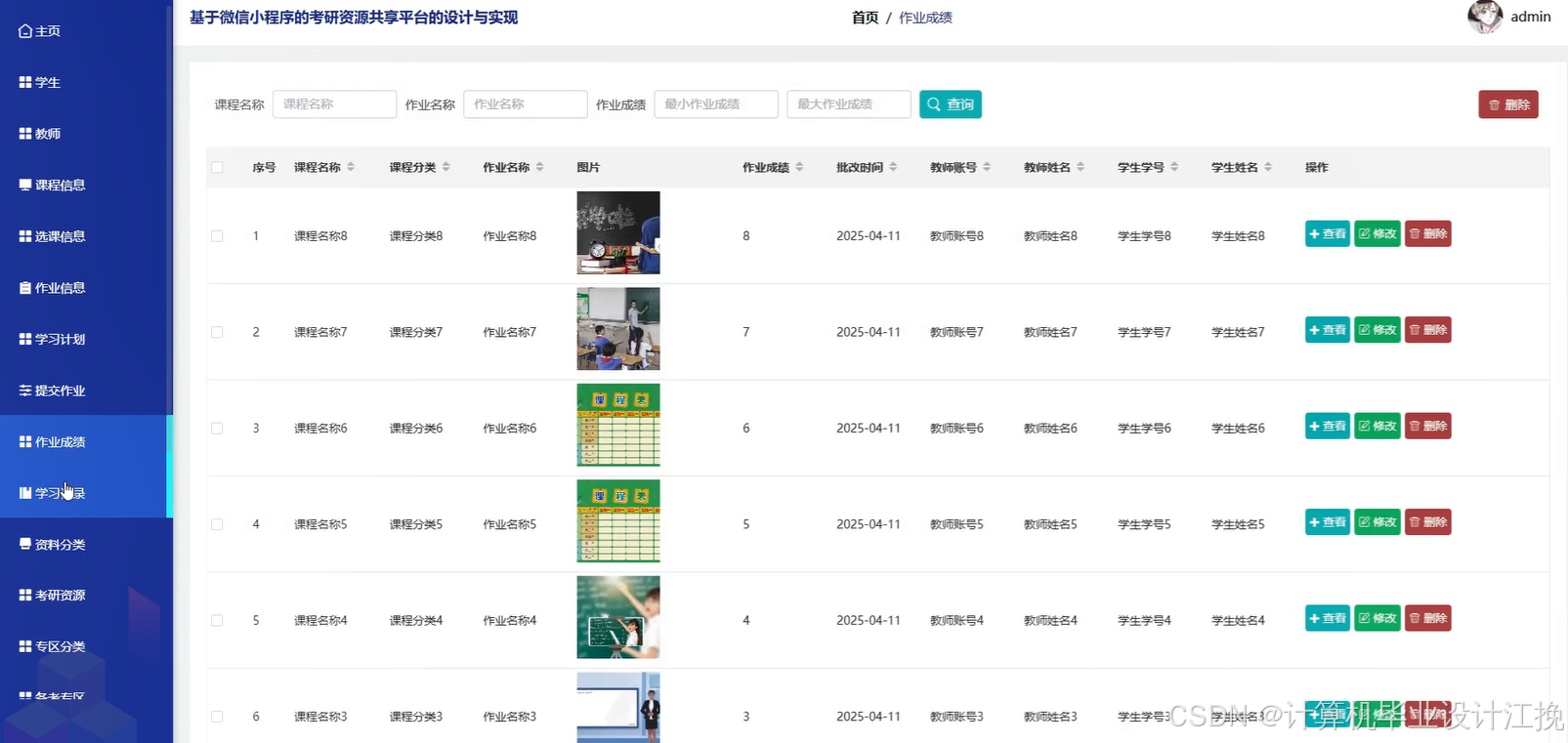Click the grid icon beside 教师
This screenshot has height=743, width=1568.
[x=25, y=134]
